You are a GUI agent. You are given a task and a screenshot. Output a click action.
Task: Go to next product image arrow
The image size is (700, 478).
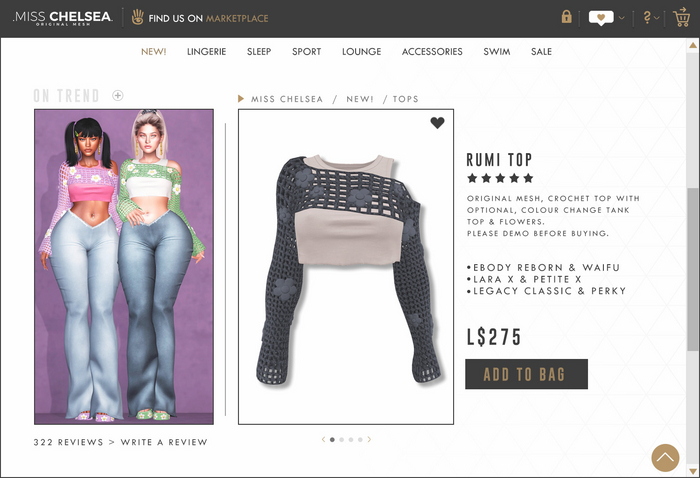point(369,440)
